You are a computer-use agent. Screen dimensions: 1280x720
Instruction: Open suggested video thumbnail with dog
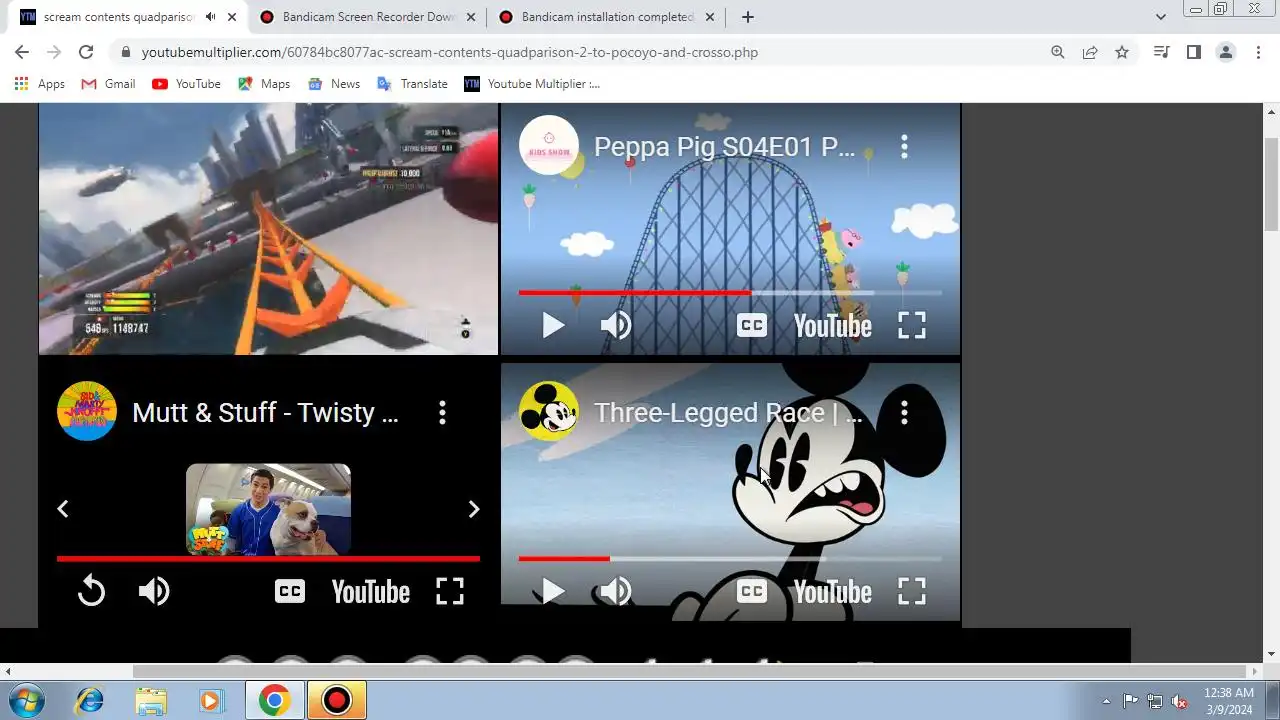pyautogui.click(x=268, y=509)
